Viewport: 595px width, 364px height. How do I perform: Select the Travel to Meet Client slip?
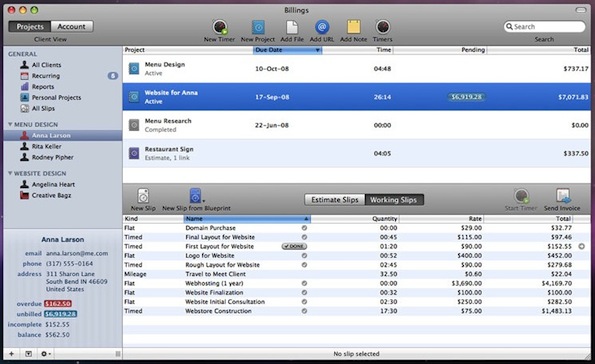coord(356,274)
